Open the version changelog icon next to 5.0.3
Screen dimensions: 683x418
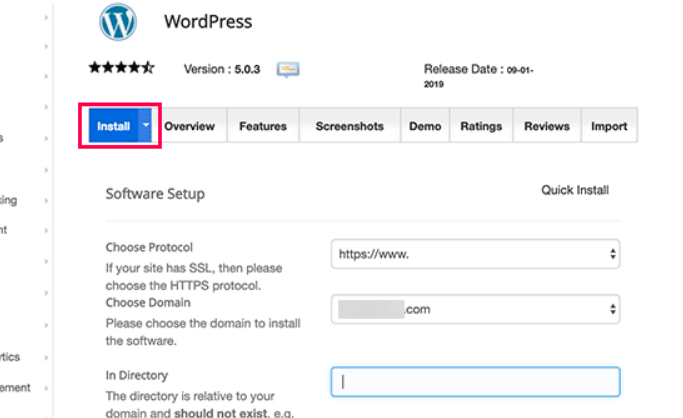288,69
